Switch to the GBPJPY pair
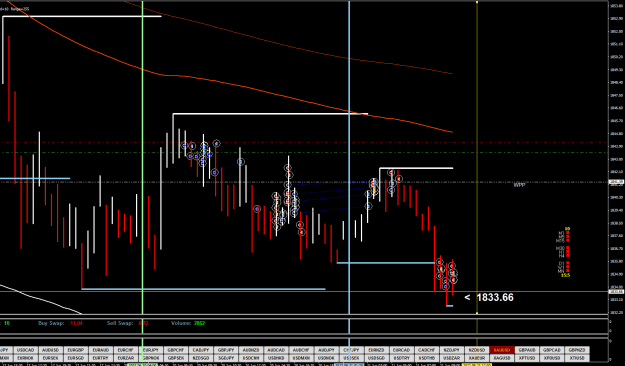 pyautogui.click(x=226, y=350)
